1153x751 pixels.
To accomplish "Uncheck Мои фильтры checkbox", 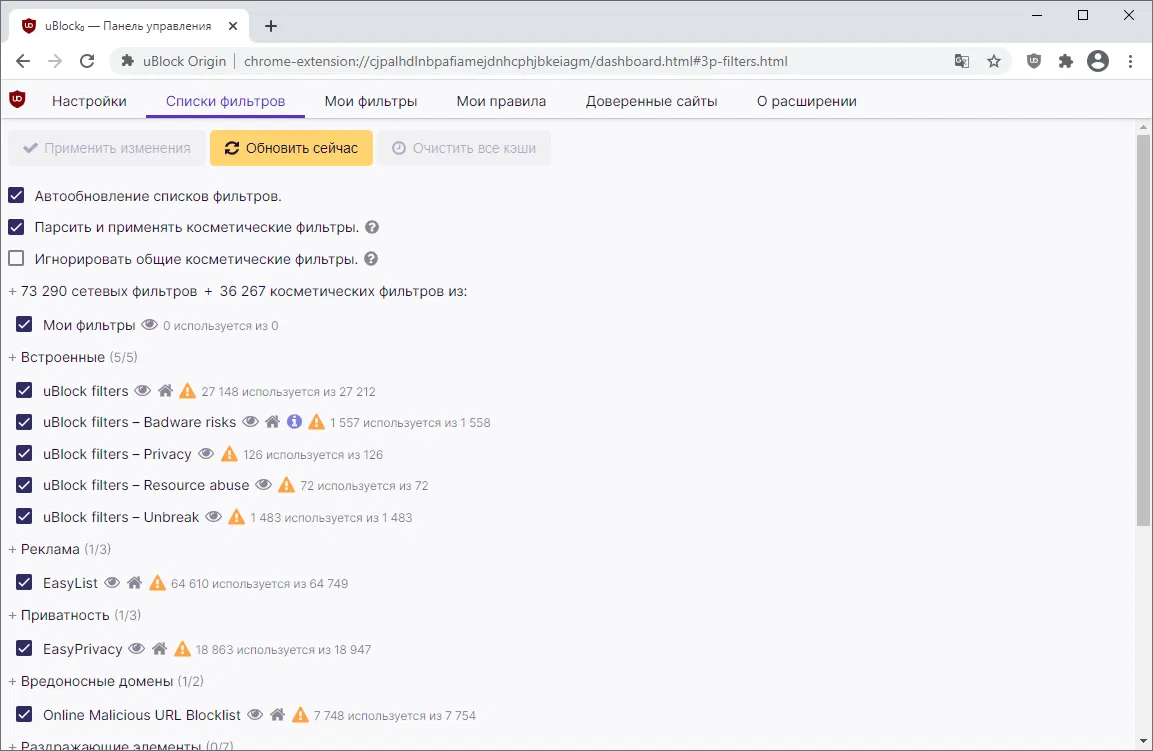I will (24, 324).
